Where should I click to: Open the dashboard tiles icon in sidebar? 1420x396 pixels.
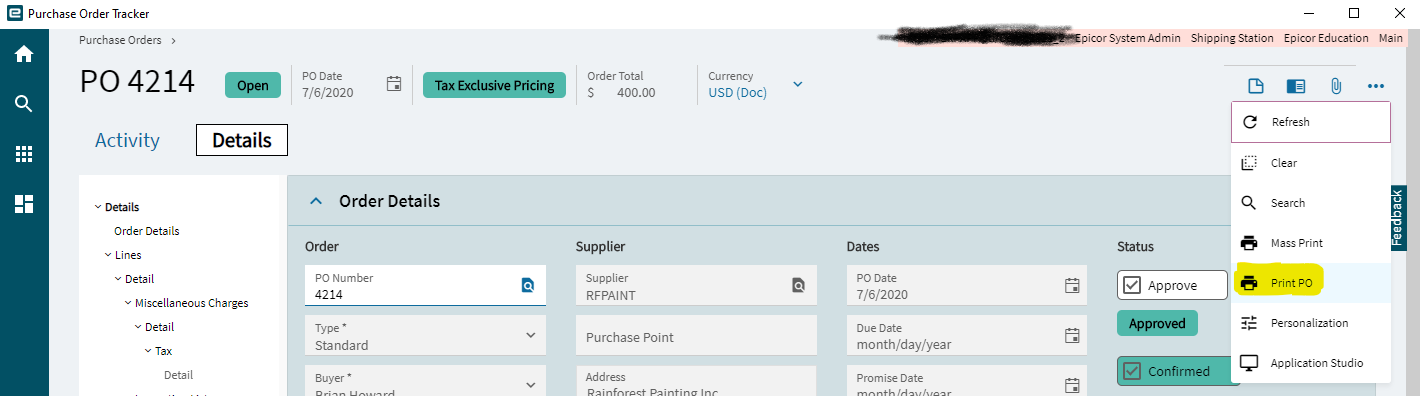(24, 204)
